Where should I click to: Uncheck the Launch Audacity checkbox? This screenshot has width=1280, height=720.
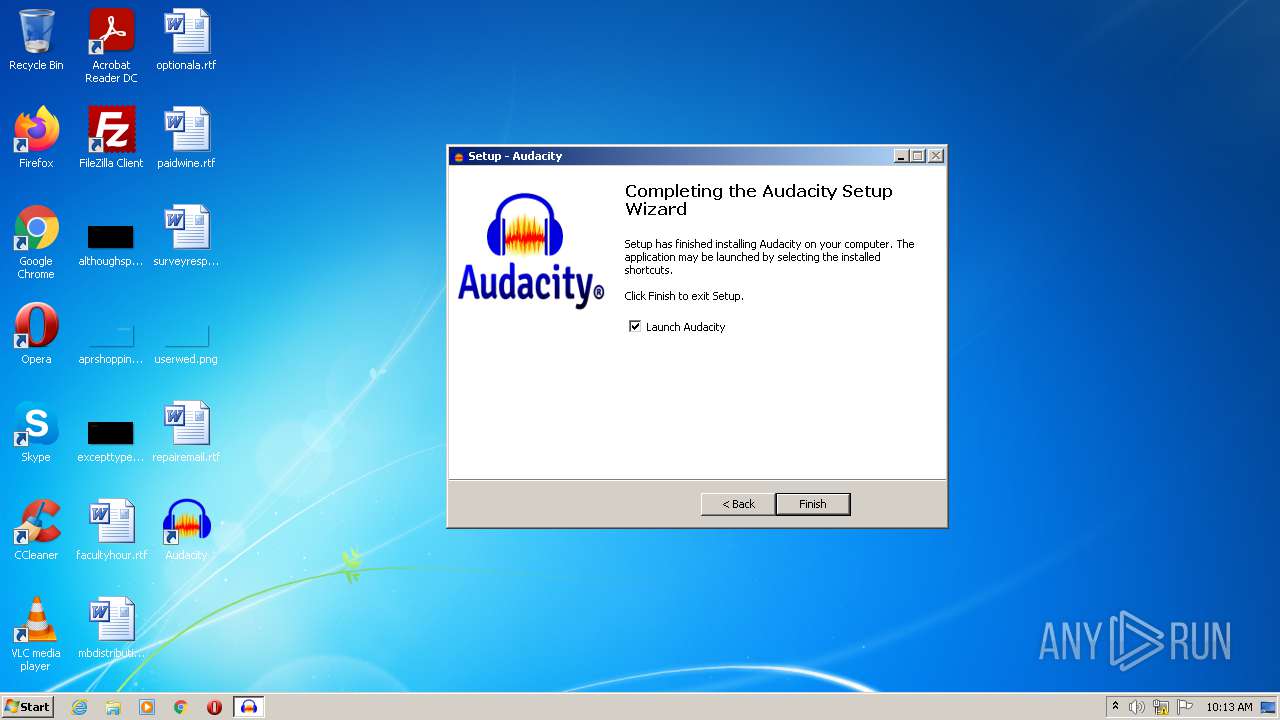[634, 327]
